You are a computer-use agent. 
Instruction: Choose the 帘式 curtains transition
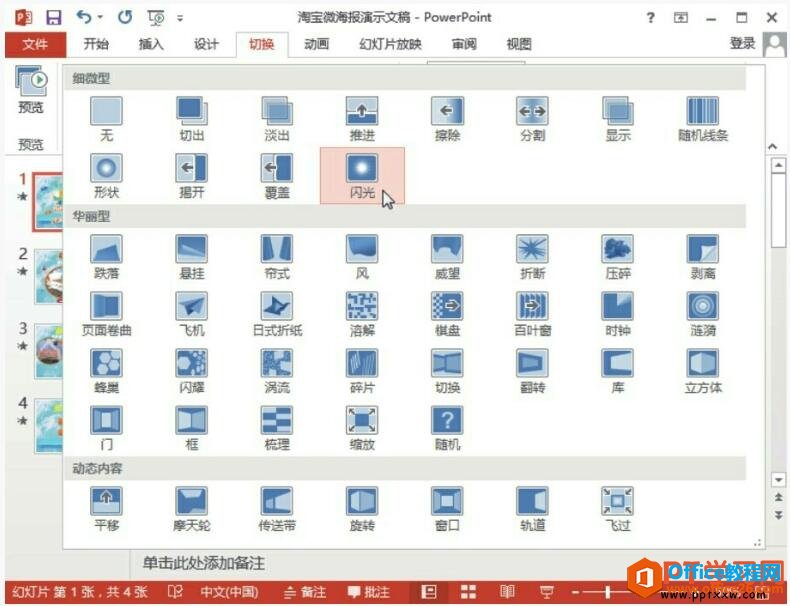click(277, 257)
